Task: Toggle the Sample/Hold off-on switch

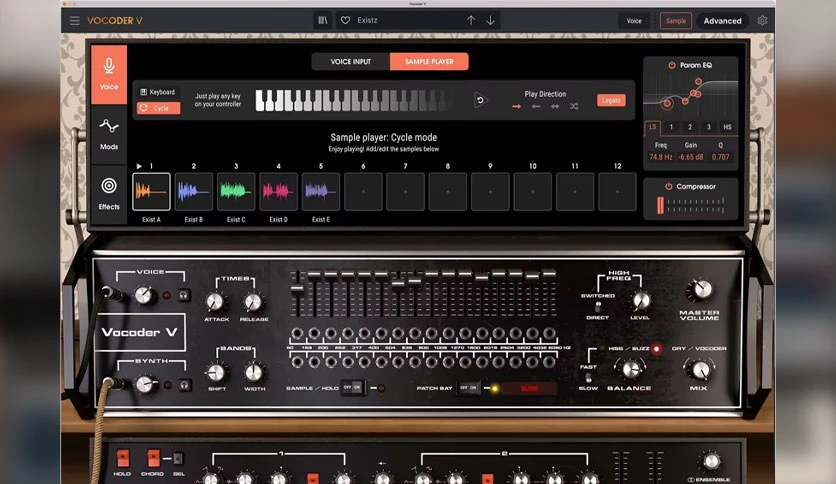Action: [352, 388]
